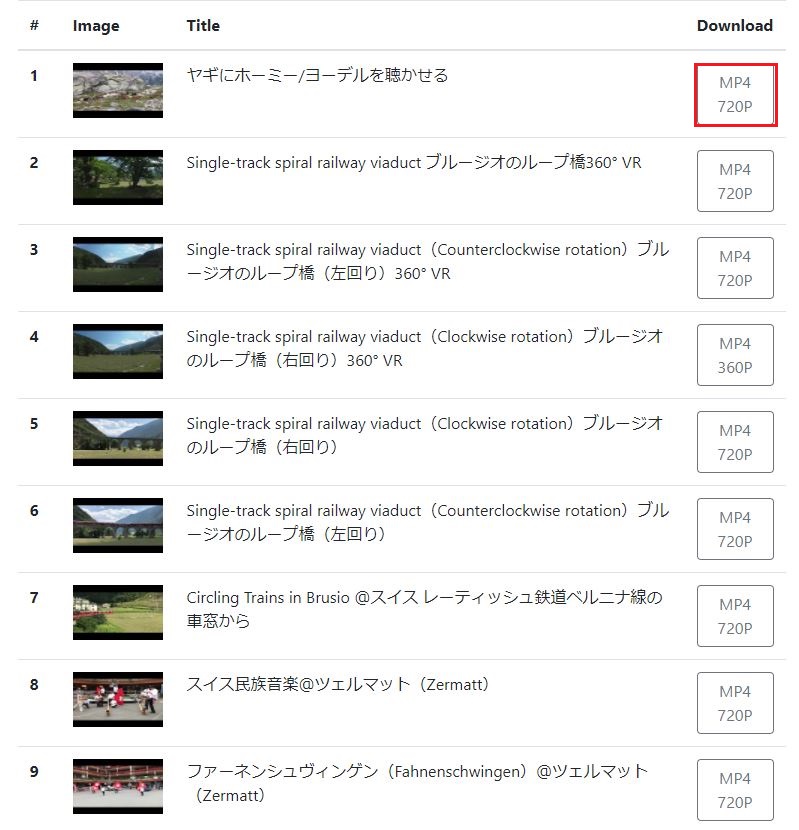Click the title ヤギにホーミー/ヨーデルを聴かせる
Viewport: 799px width, 830px height.
pos(317,75)
